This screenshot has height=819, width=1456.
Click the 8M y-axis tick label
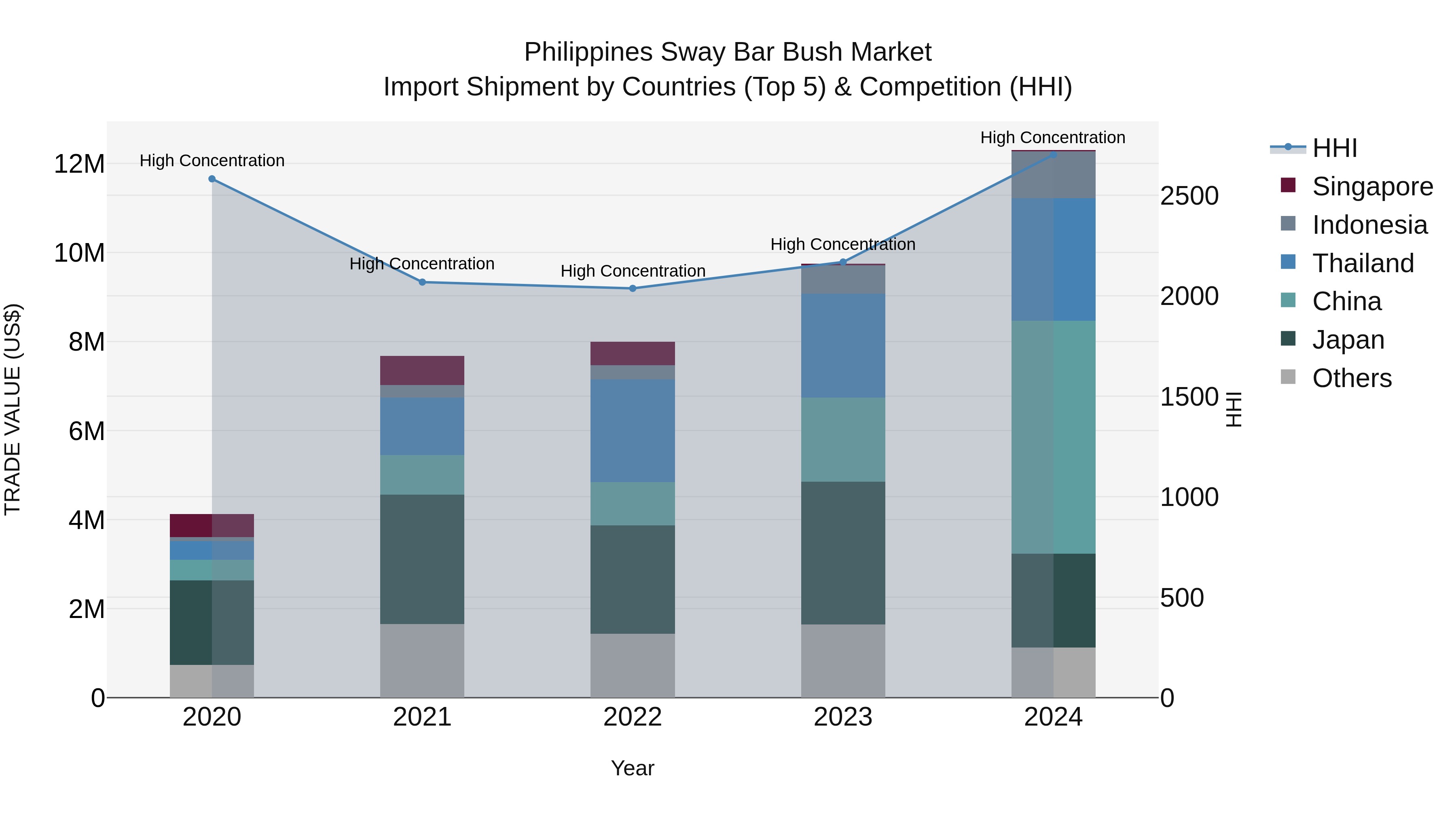[x=87, y=342]
